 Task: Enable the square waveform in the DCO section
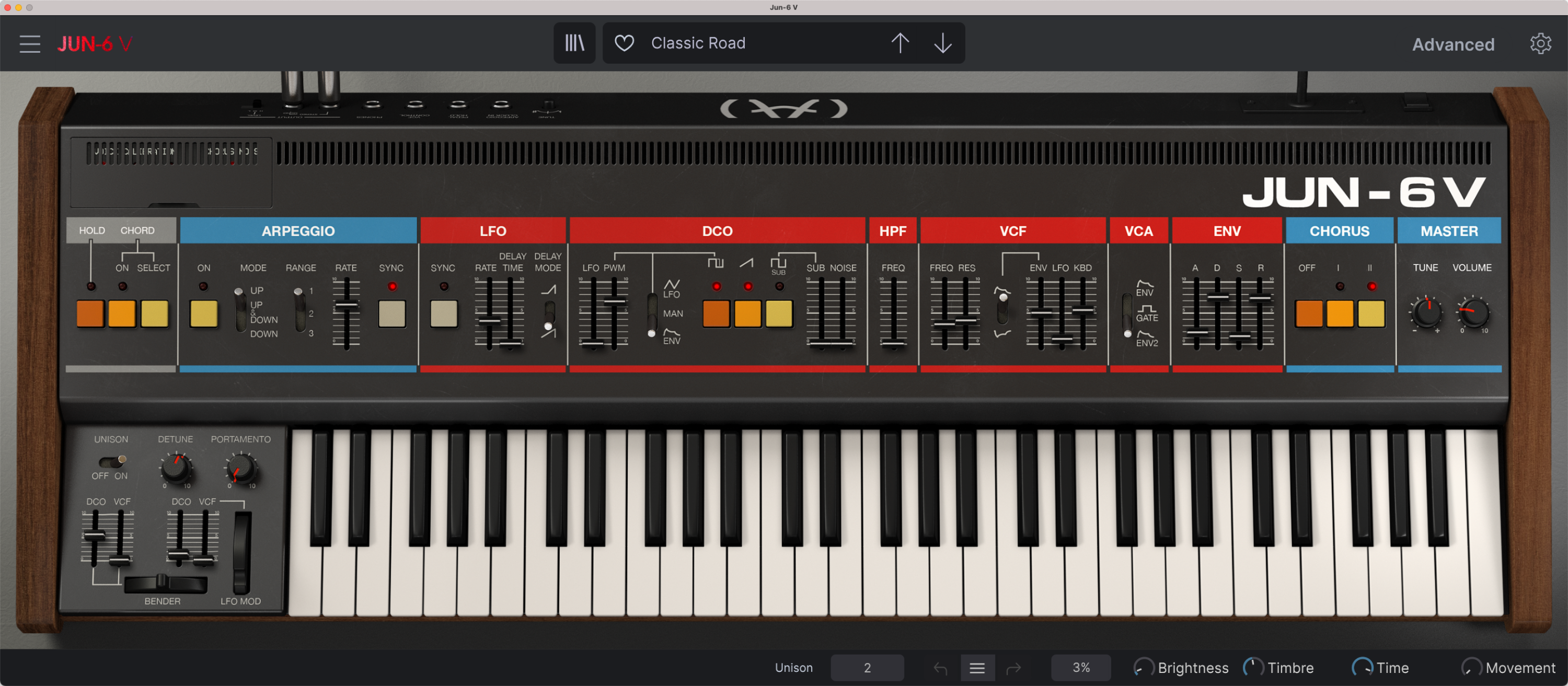coord(716,313)
